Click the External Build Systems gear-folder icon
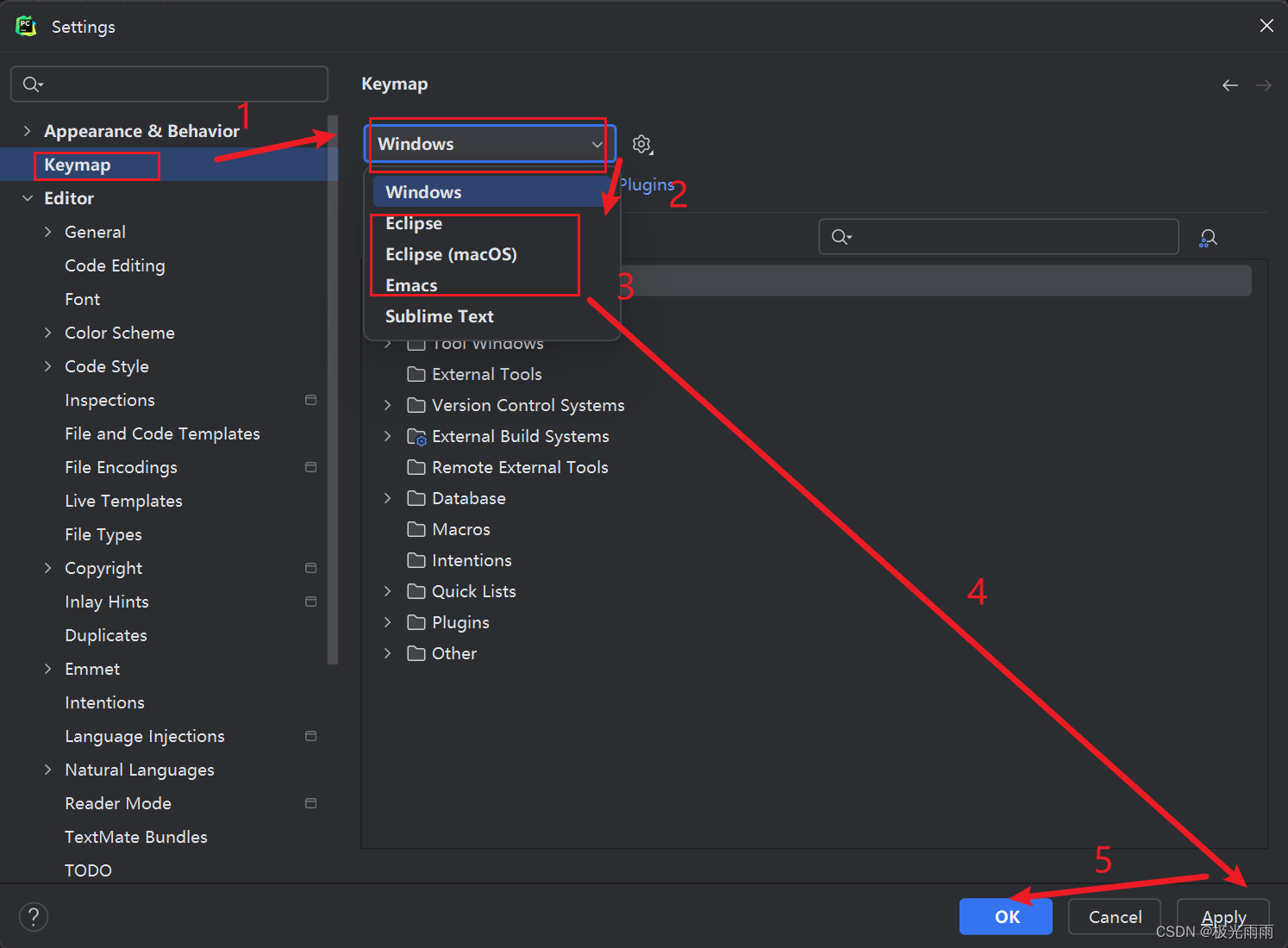1288x948 pixels. pyautogui.click(x=416, y=436)
